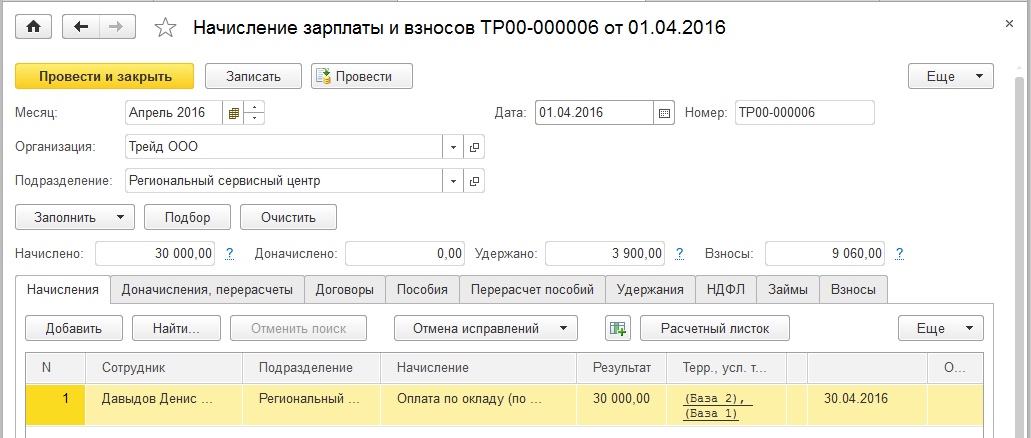Screen dimensions: 1031x438
Task: Click the green table add icon
Action: click(x=617, y=328)
